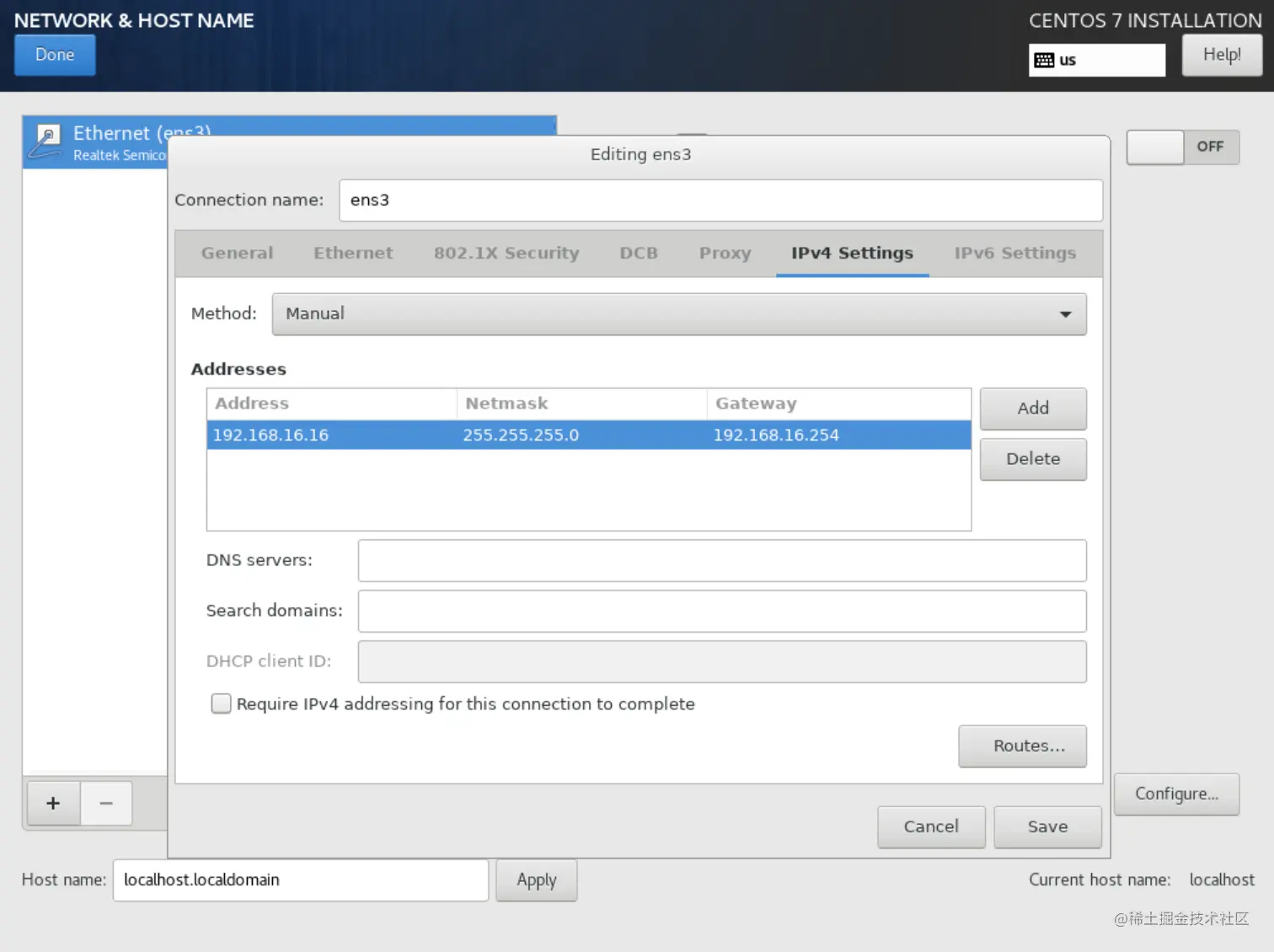Viewport: 1274px width, 952px height.
Task: Select the IPv4 Settings tab
Action: coord(852,253)
